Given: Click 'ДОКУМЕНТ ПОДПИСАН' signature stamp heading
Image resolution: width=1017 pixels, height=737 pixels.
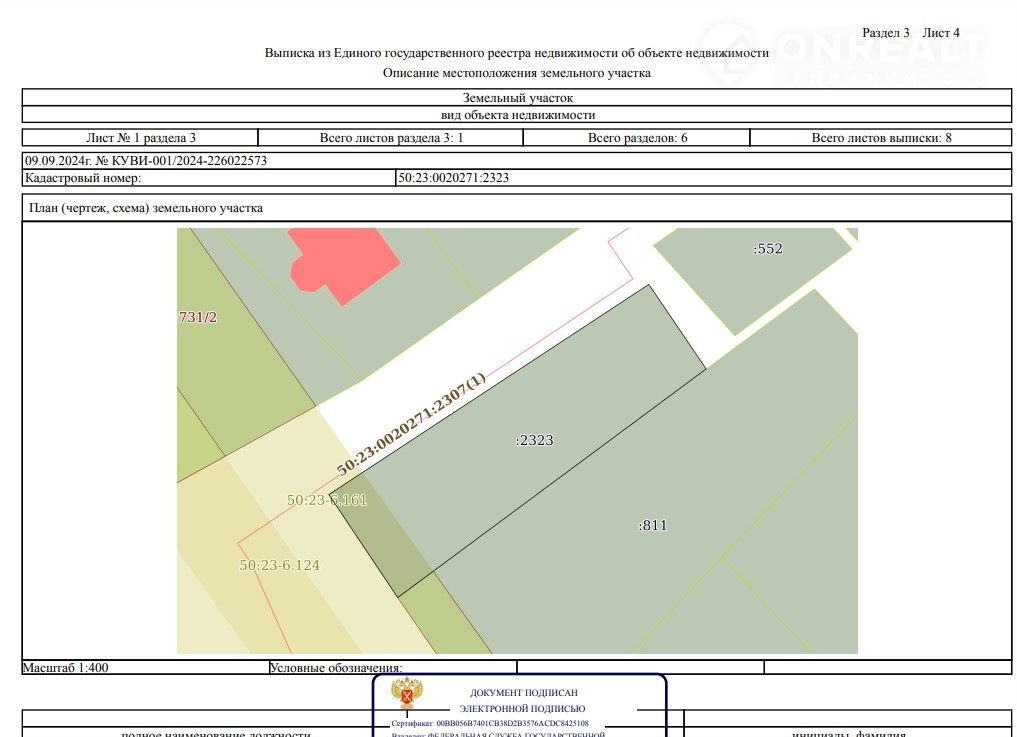Looking at the screenshot, I should pos(523,692).
